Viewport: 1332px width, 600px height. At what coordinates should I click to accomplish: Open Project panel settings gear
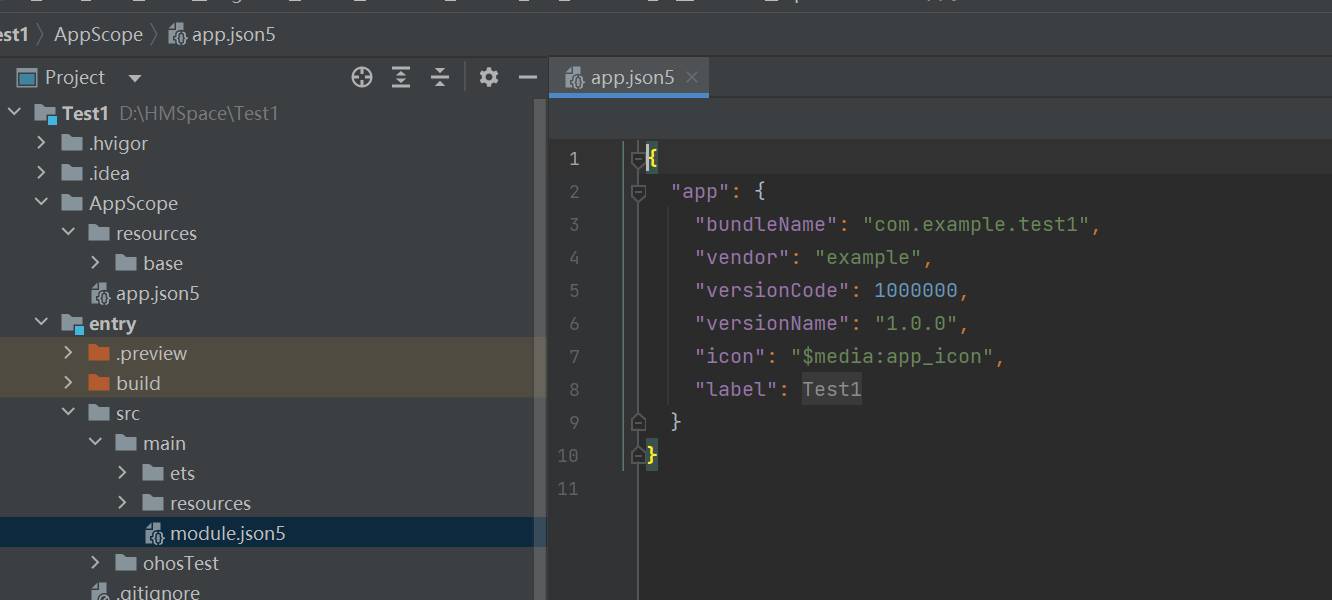[x=489, y=77]
